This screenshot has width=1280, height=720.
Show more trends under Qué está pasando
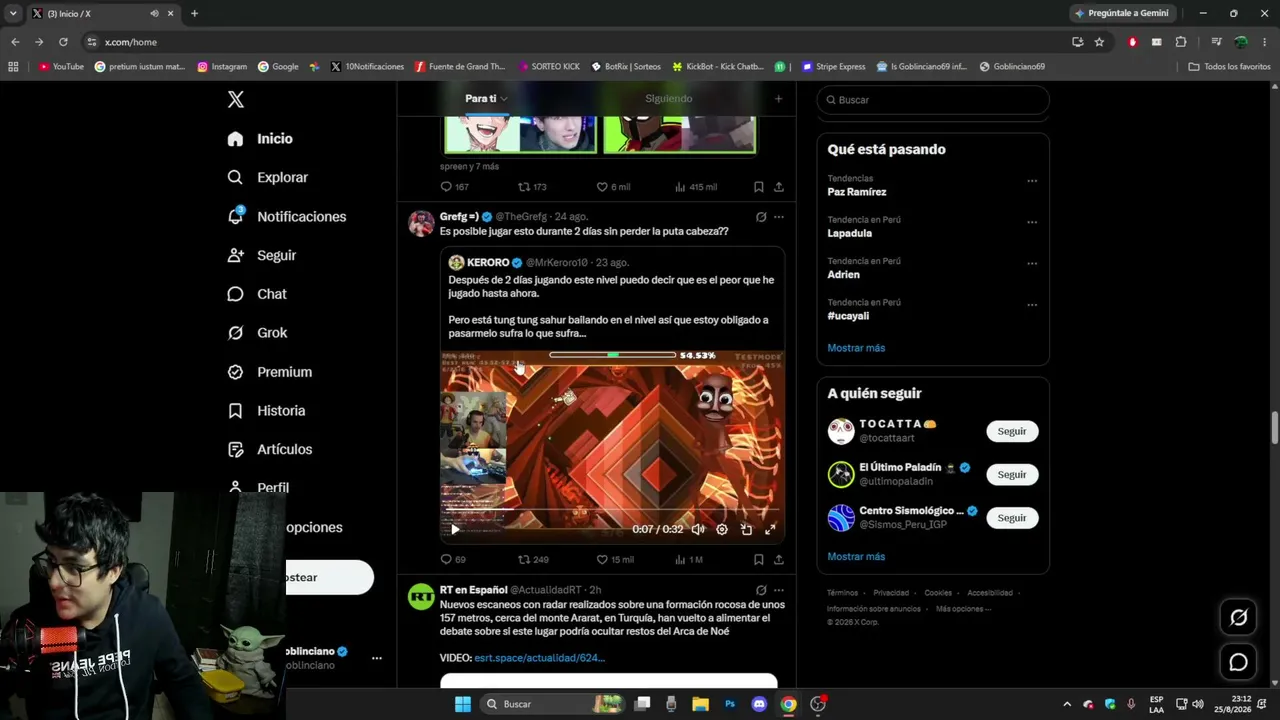tap(856, 348)
